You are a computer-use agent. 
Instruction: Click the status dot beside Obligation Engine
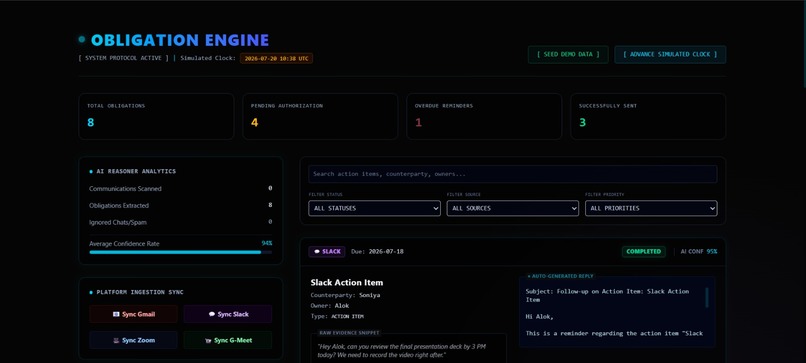click(82, 39)
